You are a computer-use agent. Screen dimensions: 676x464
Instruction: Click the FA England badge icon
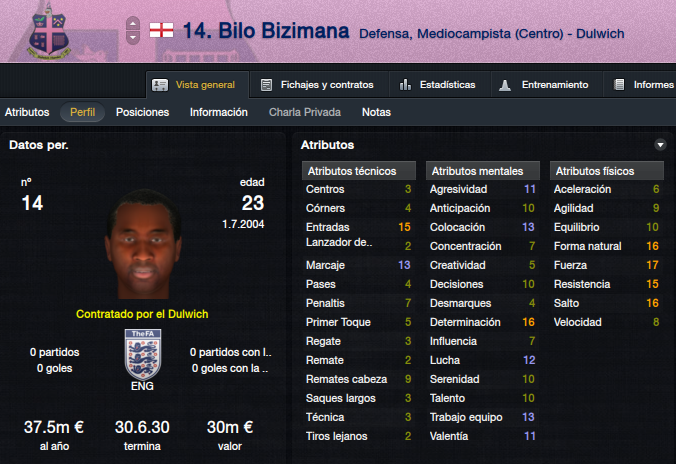click(143, 354)
